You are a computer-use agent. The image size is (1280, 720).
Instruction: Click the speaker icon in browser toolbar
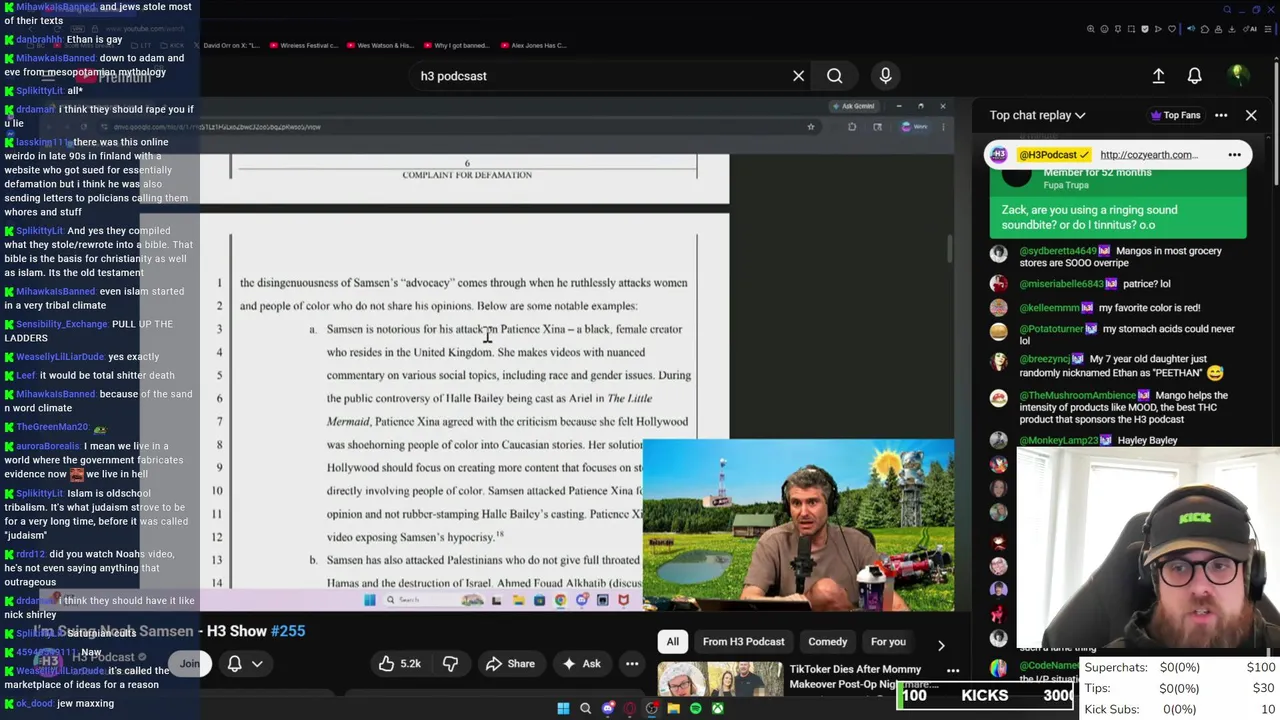click(1191, 29)
